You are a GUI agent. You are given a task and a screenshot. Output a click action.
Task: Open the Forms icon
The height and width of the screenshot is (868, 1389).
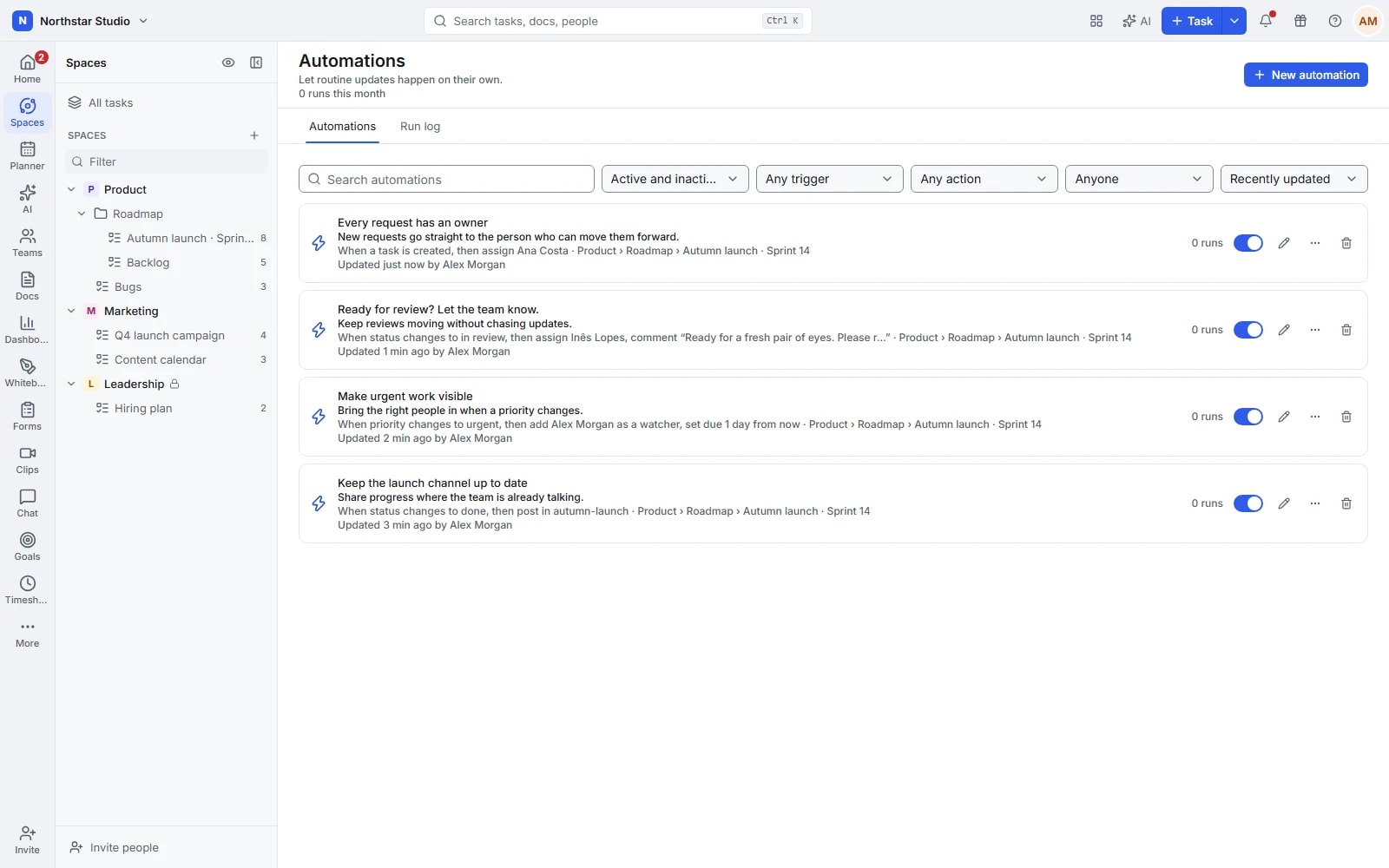[27, 416]
